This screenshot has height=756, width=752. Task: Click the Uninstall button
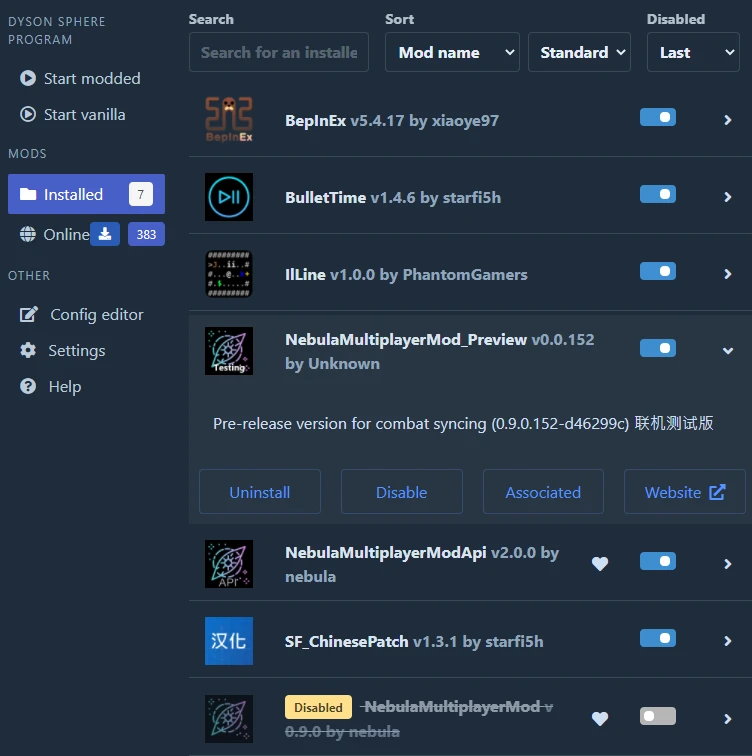click(x=260, y=492)
